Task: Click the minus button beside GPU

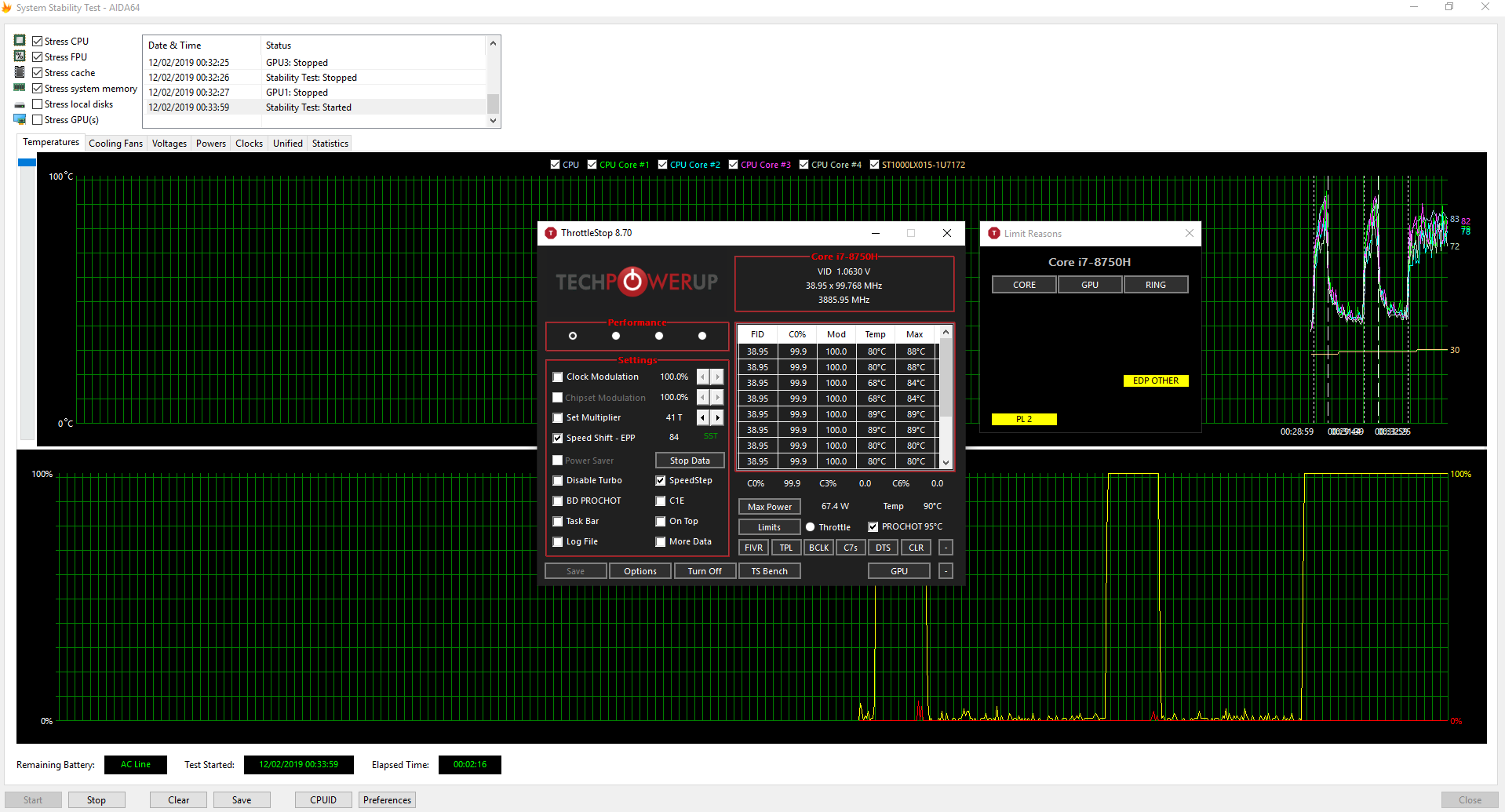Action: 946,571
